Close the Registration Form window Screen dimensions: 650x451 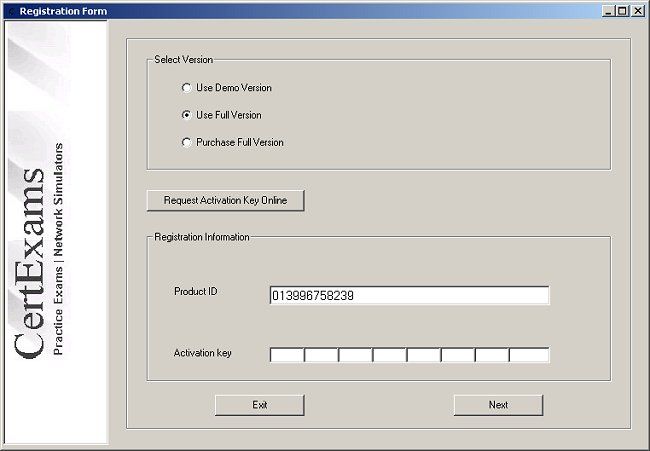pyautogui.click(x=638, y=11)
